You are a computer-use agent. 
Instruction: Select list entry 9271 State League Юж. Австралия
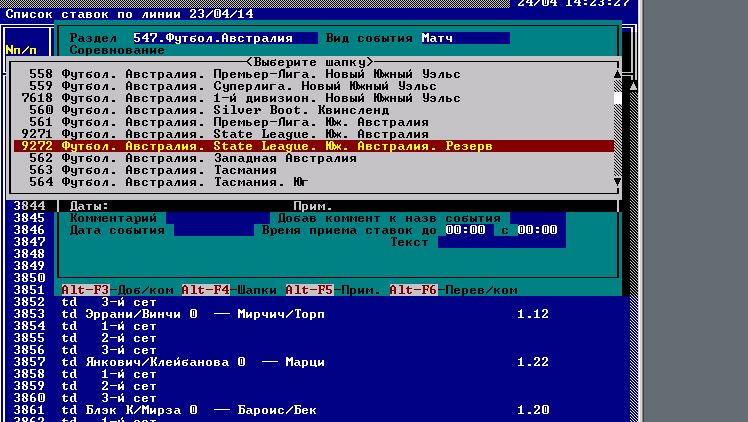(x=313, y=134)
